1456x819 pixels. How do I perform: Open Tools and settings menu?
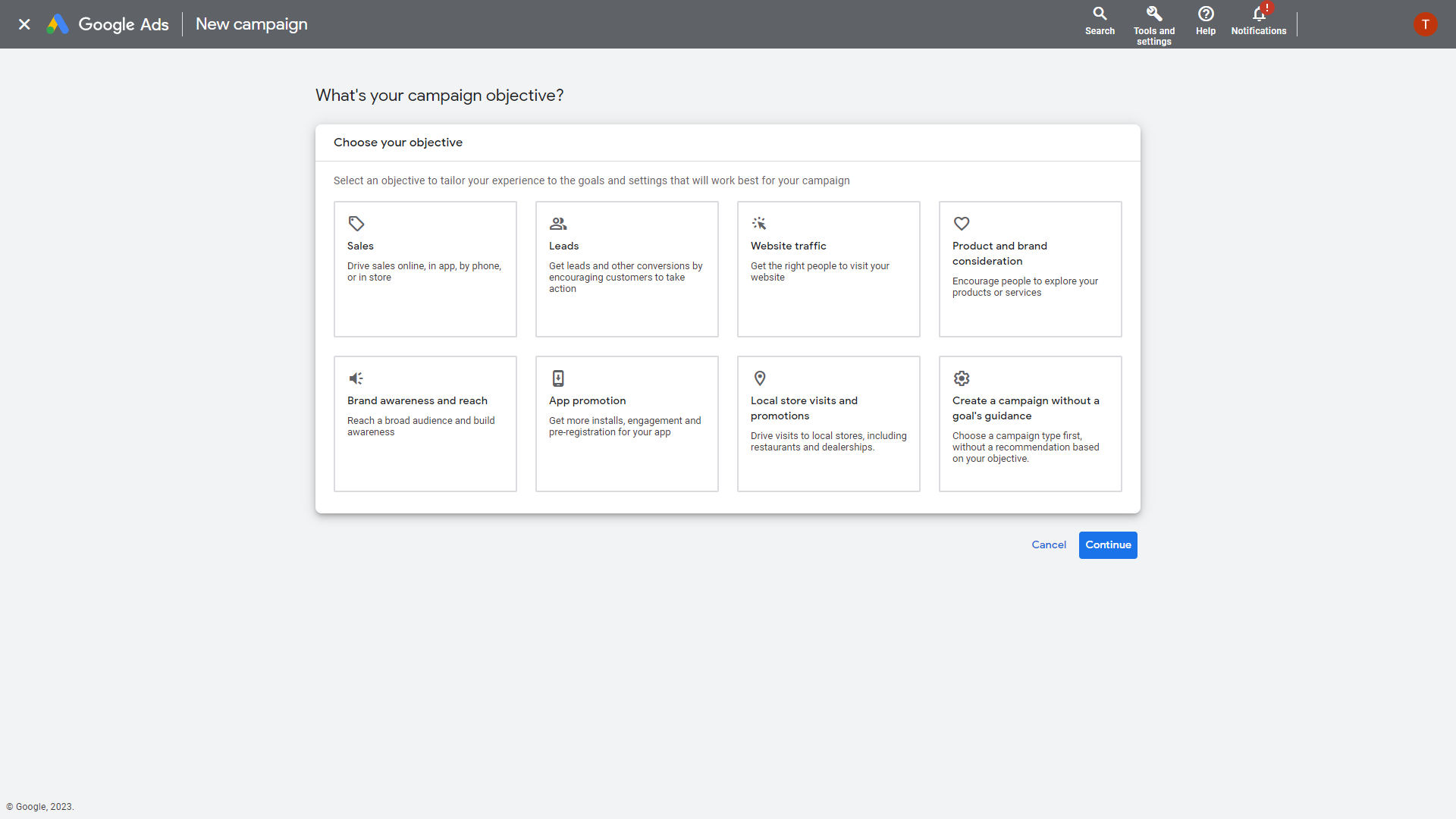coord(1155,24)
